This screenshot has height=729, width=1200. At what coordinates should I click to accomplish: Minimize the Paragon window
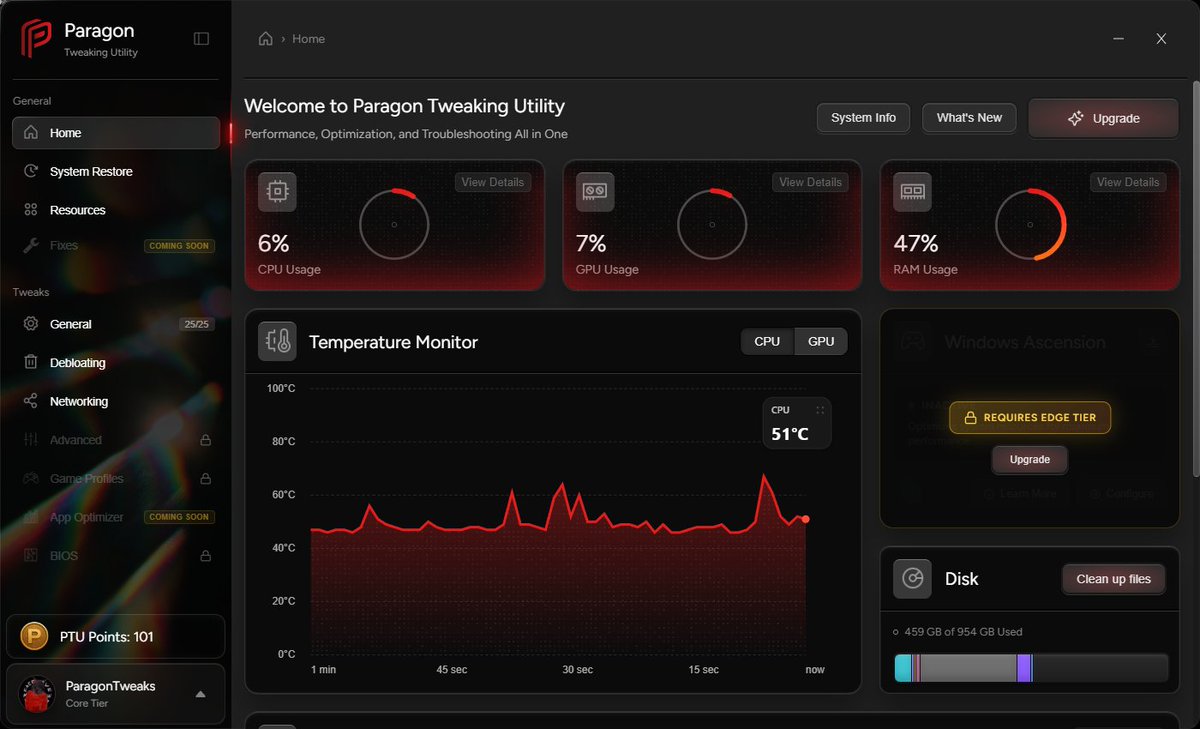pyautogui.click(x=1117, y=39)
